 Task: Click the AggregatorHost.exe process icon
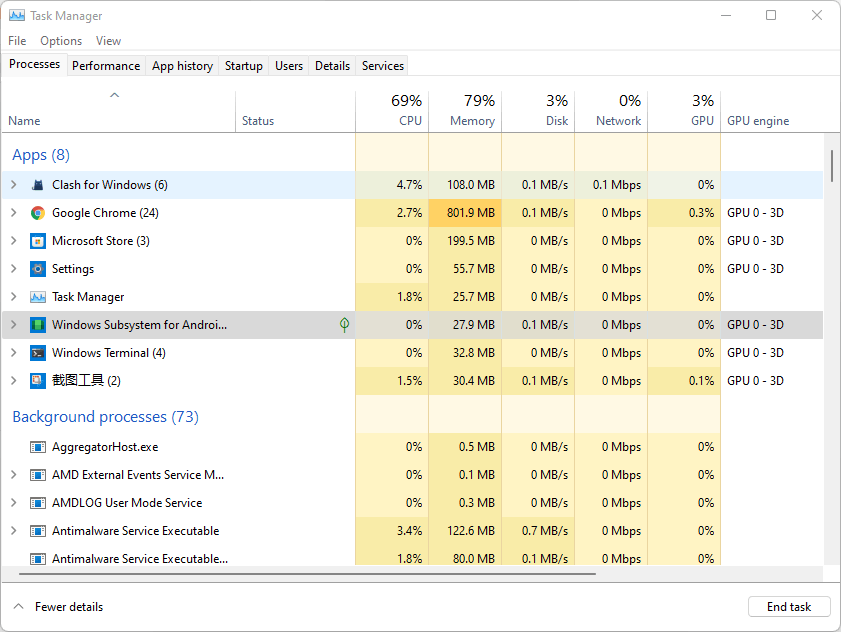click(38, 447)
